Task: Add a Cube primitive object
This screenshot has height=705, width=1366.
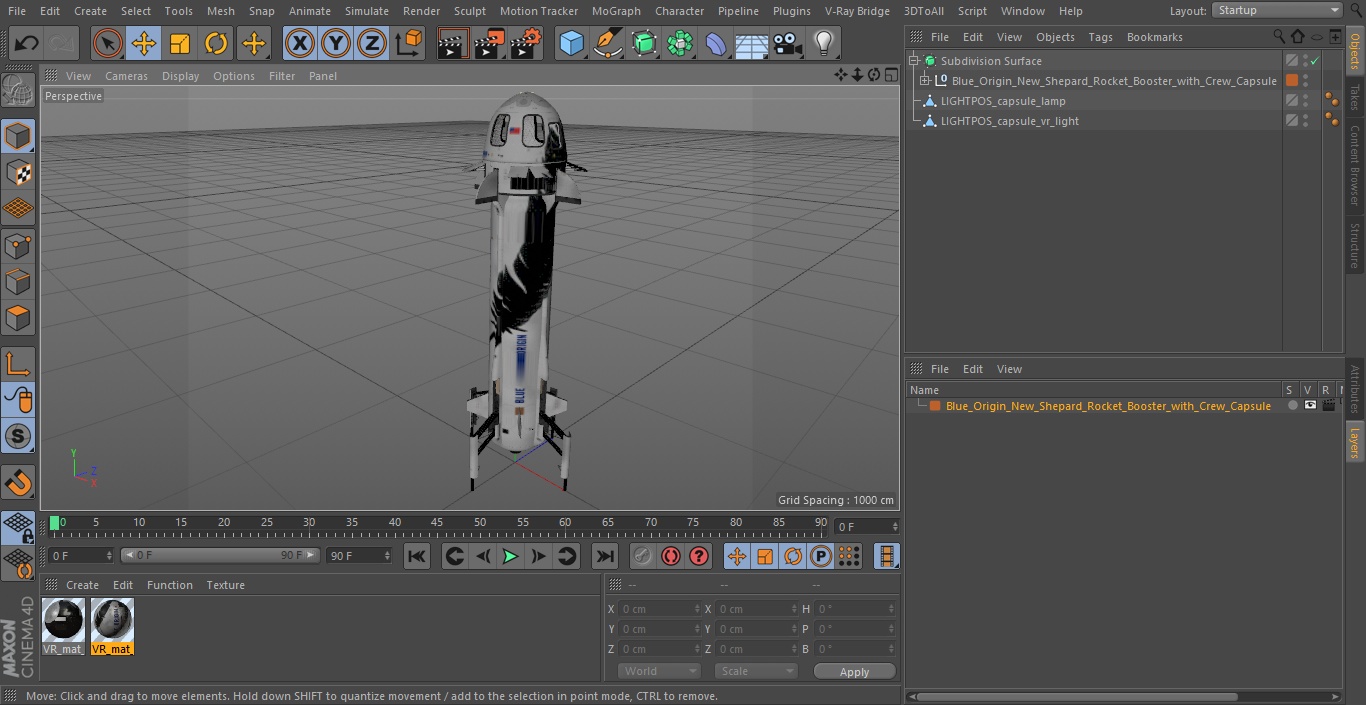Action: point(571,43)
